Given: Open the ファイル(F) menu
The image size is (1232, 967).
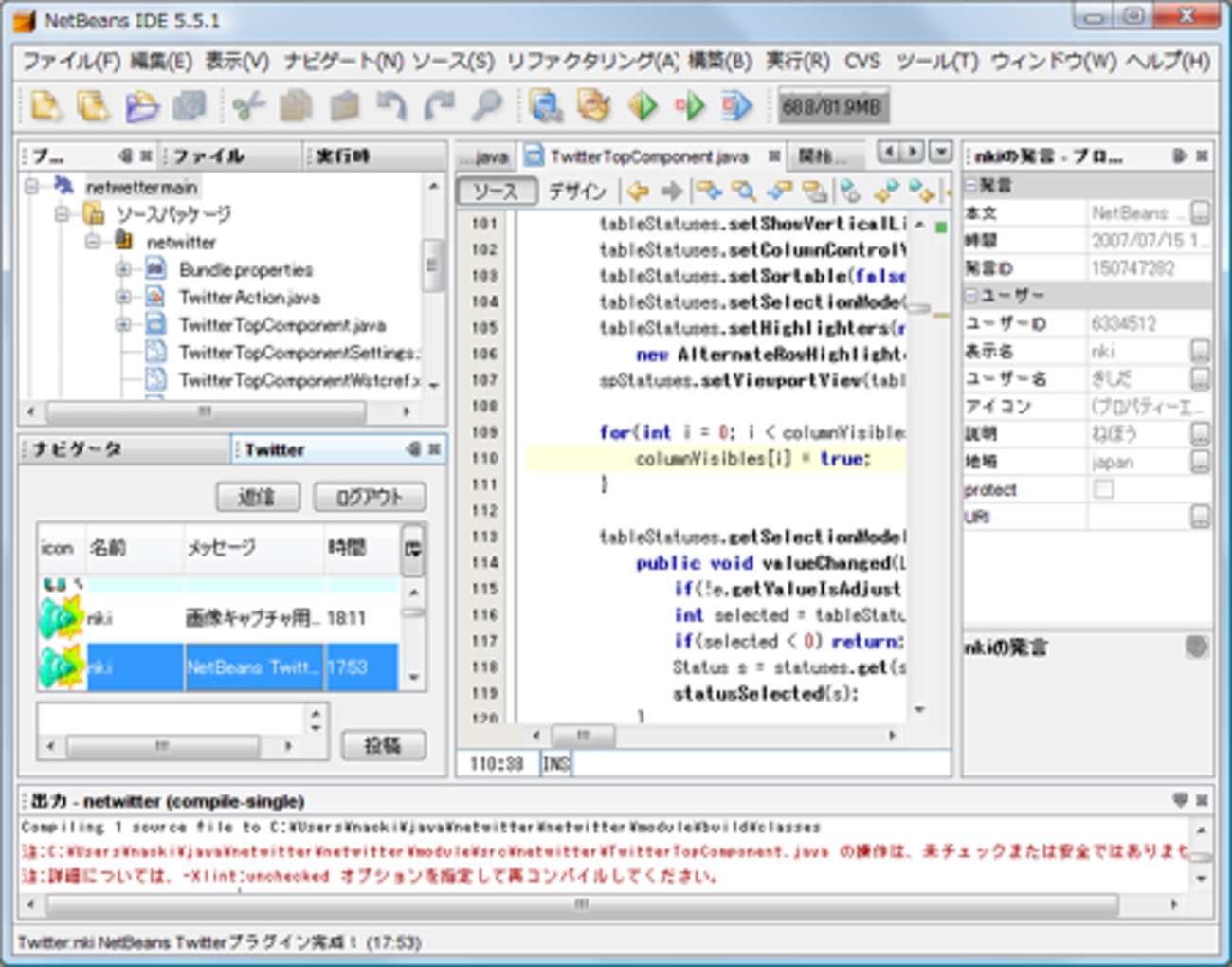Looking at the screenshot, I should coord(70,62).
